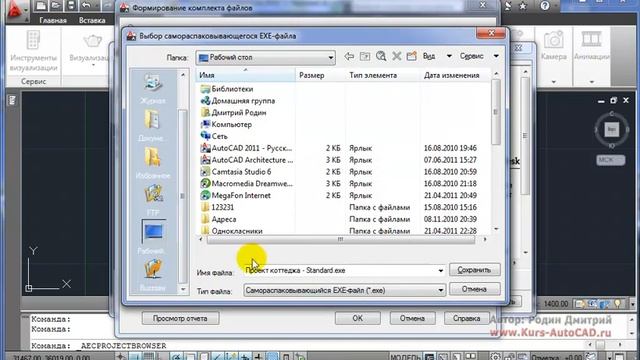Click the Отмена button in file dialog
This screenshot has width=640, height=360.
pyautogui.click(x=474, y=289)
